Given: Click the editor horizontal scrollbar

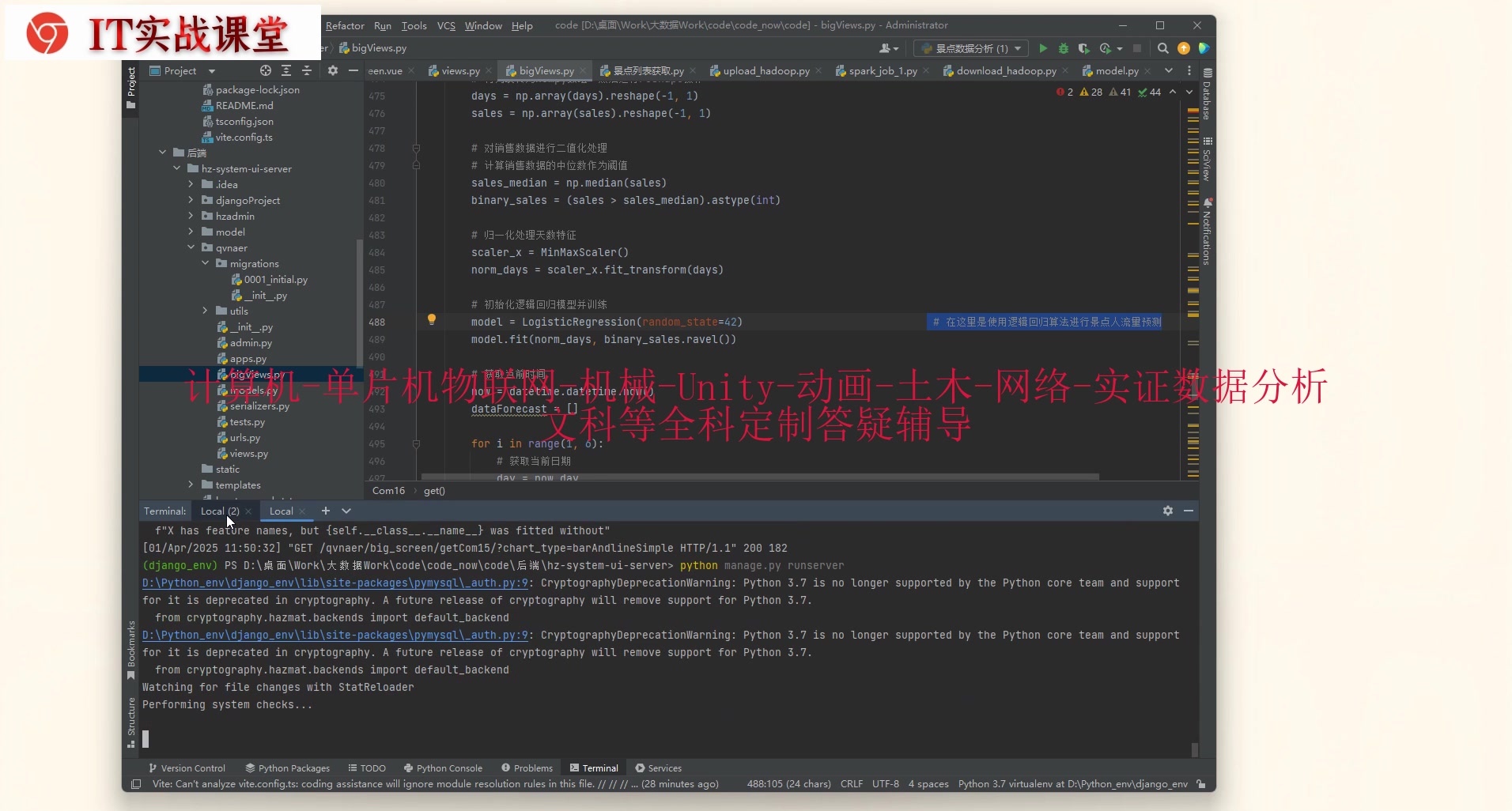Looking at the screenshot, I should tap(760, 477).
